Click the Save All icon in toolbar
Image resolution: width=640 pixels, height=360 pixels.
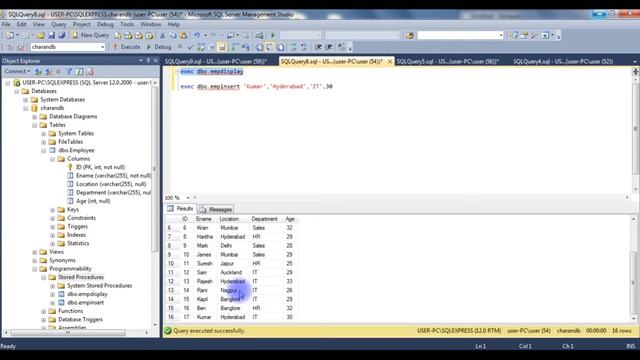click(x=62, y=36)
